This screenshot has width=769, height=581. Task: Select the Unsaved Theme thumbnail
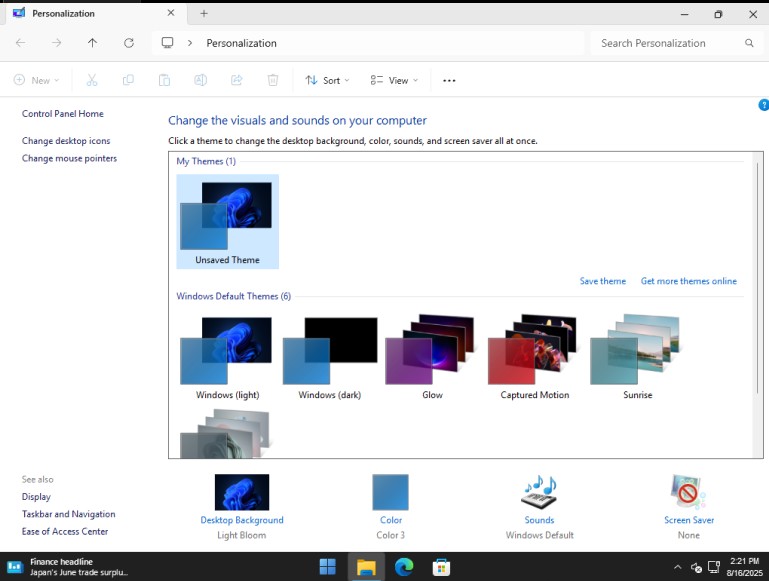point(228,221)
